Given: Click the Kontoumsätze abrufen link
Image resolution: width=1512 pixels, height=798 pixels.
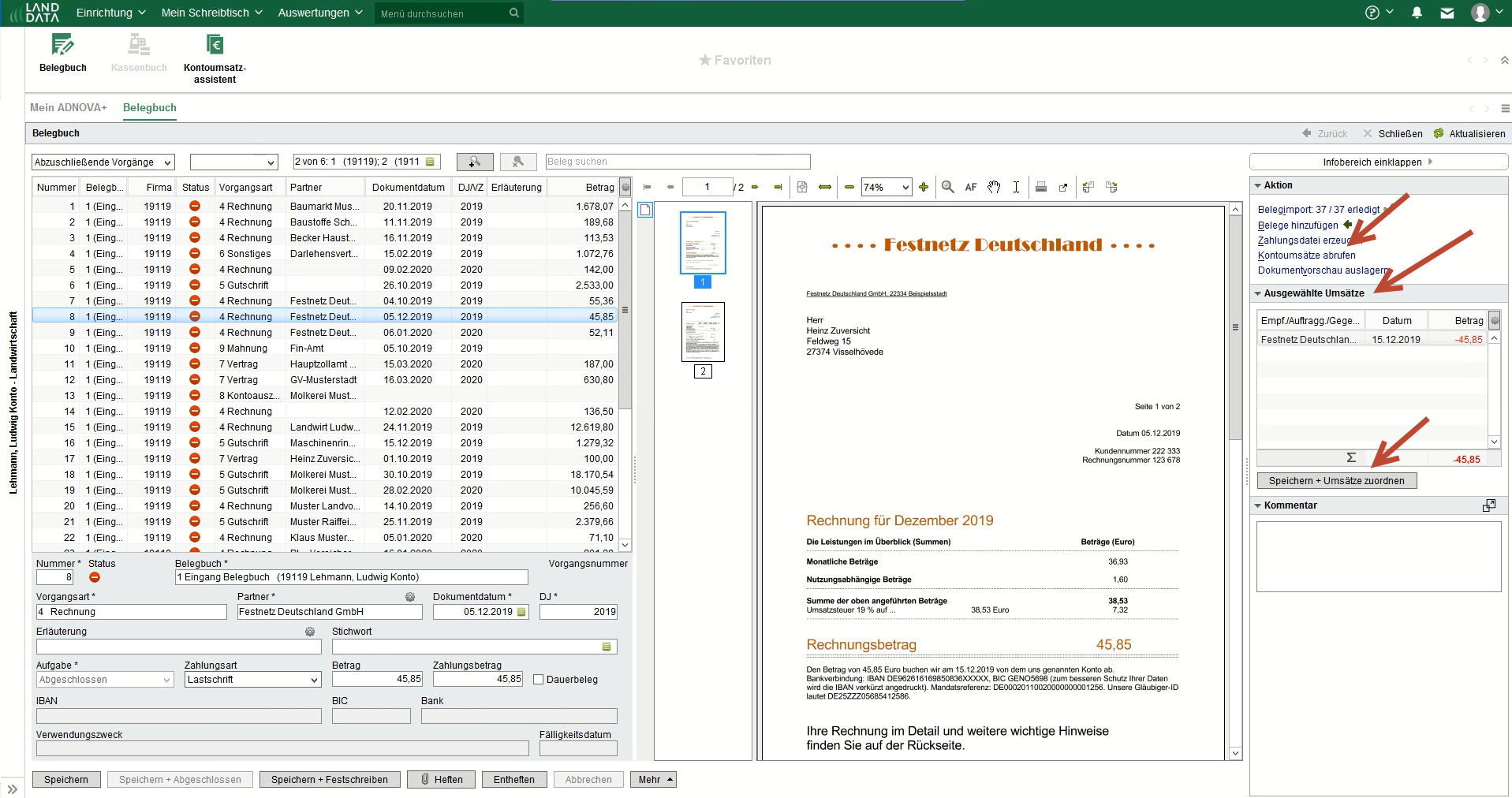Looking at the screenshot, I should pyautogui.click(x=1306, y=255).
